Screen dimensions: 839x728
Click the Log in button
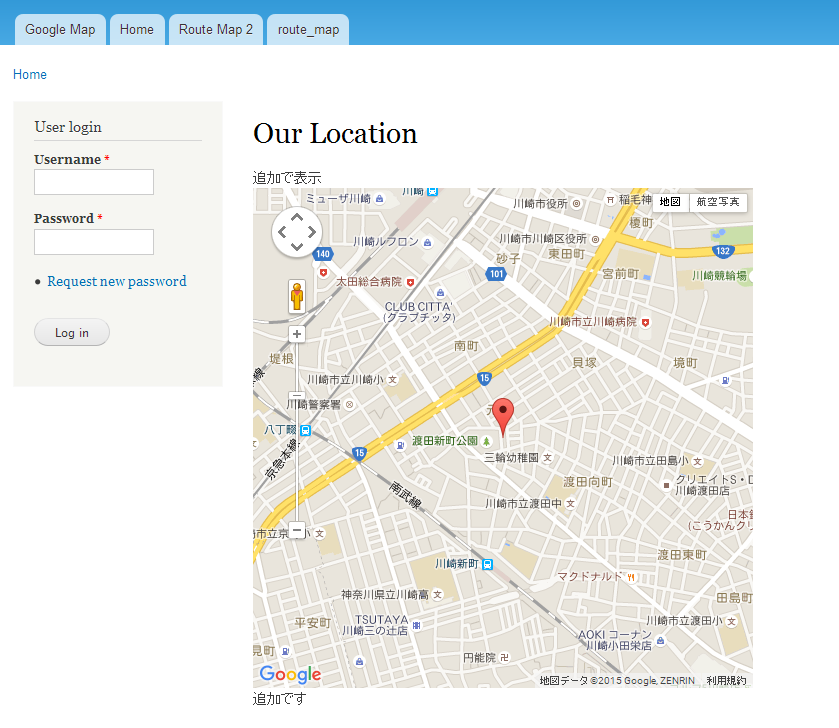click(x=72, y=333)
